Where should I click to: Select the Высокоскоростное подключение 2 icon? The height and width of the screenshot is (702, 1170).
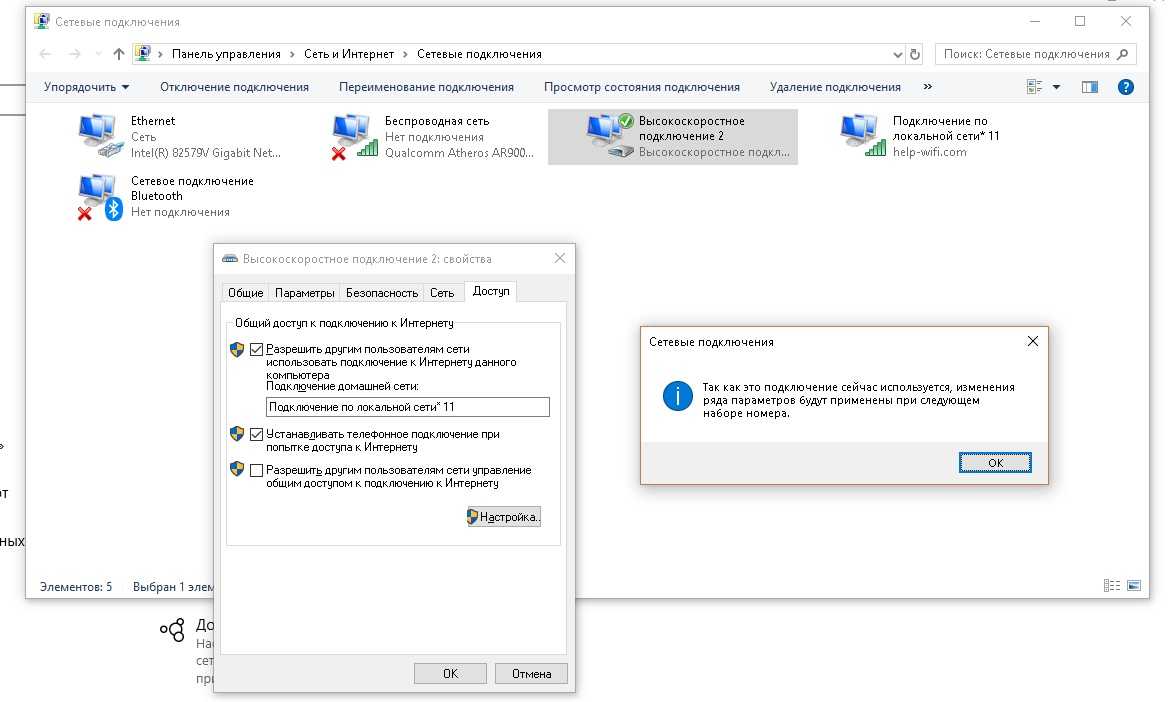tap(610, 136)
